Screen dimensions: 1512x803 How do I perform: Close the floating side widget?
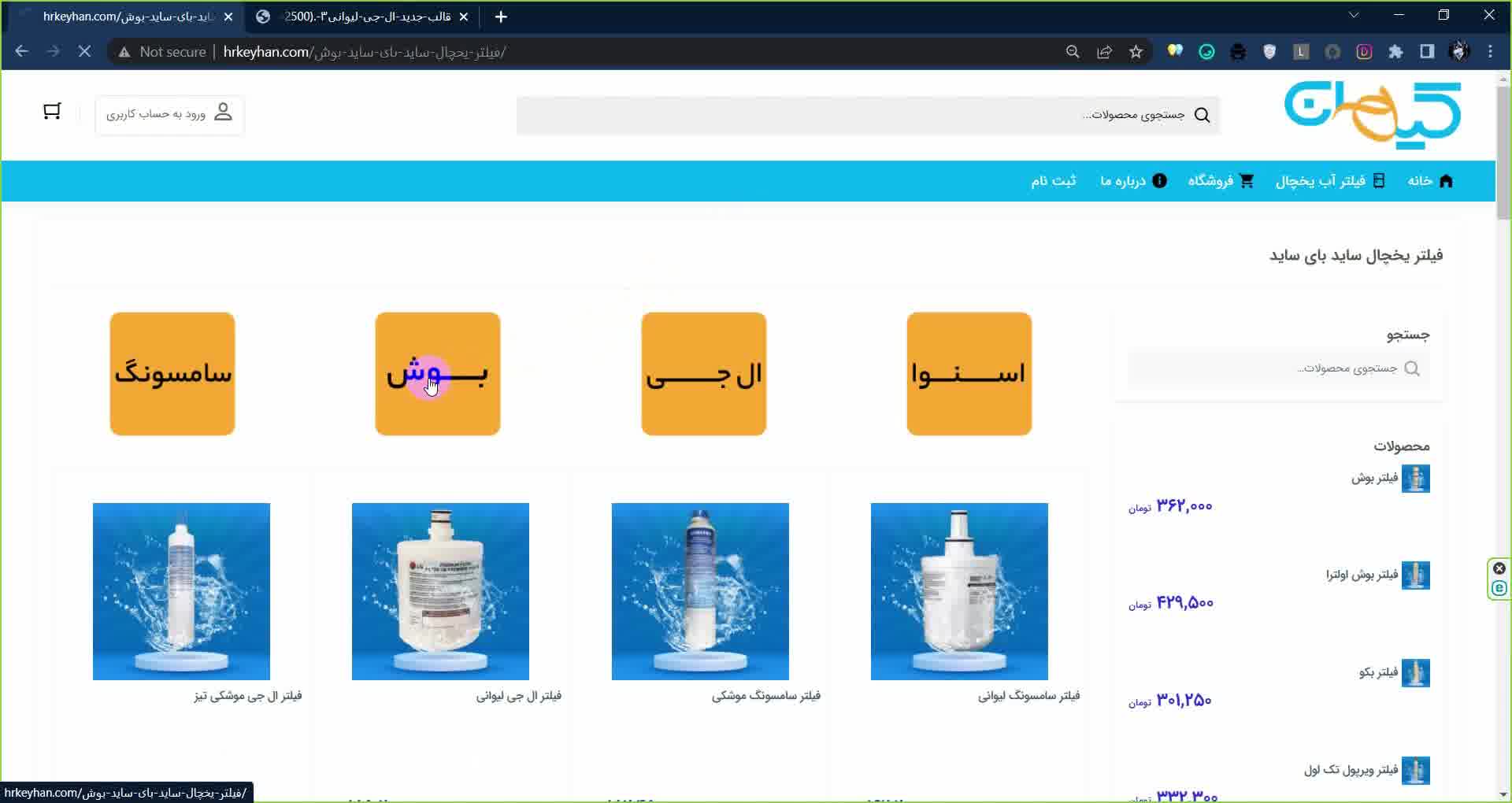(x=1499, y=568)
